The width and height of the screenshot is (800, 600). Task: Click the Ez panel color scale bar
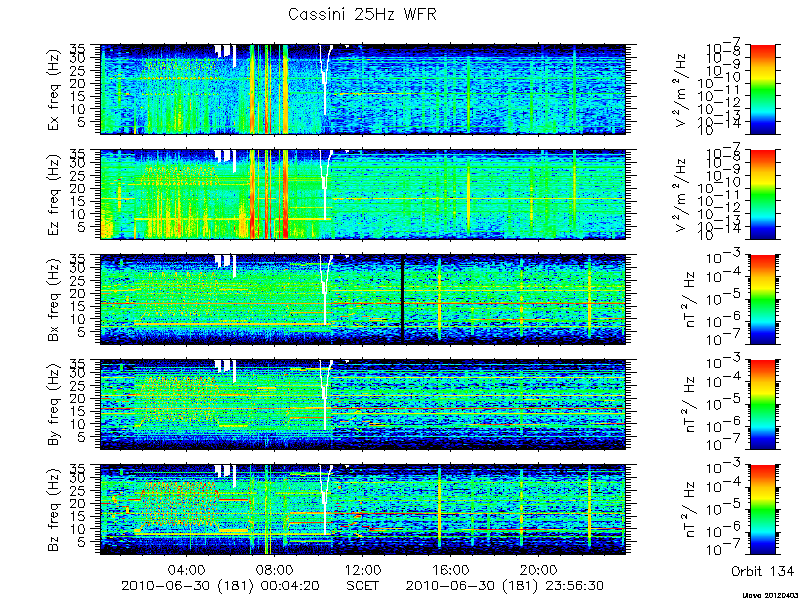click(762, 194)
